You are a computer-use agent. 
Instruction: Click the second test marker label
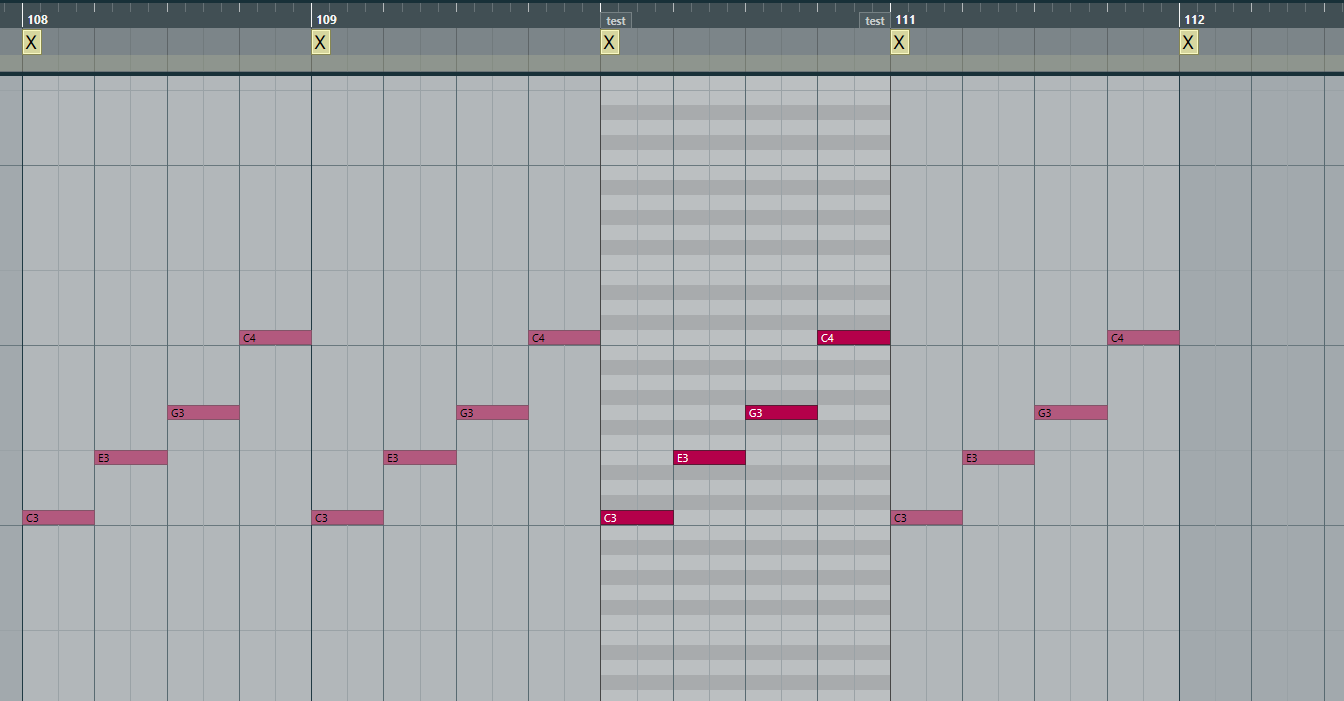[x=874, y=20]
